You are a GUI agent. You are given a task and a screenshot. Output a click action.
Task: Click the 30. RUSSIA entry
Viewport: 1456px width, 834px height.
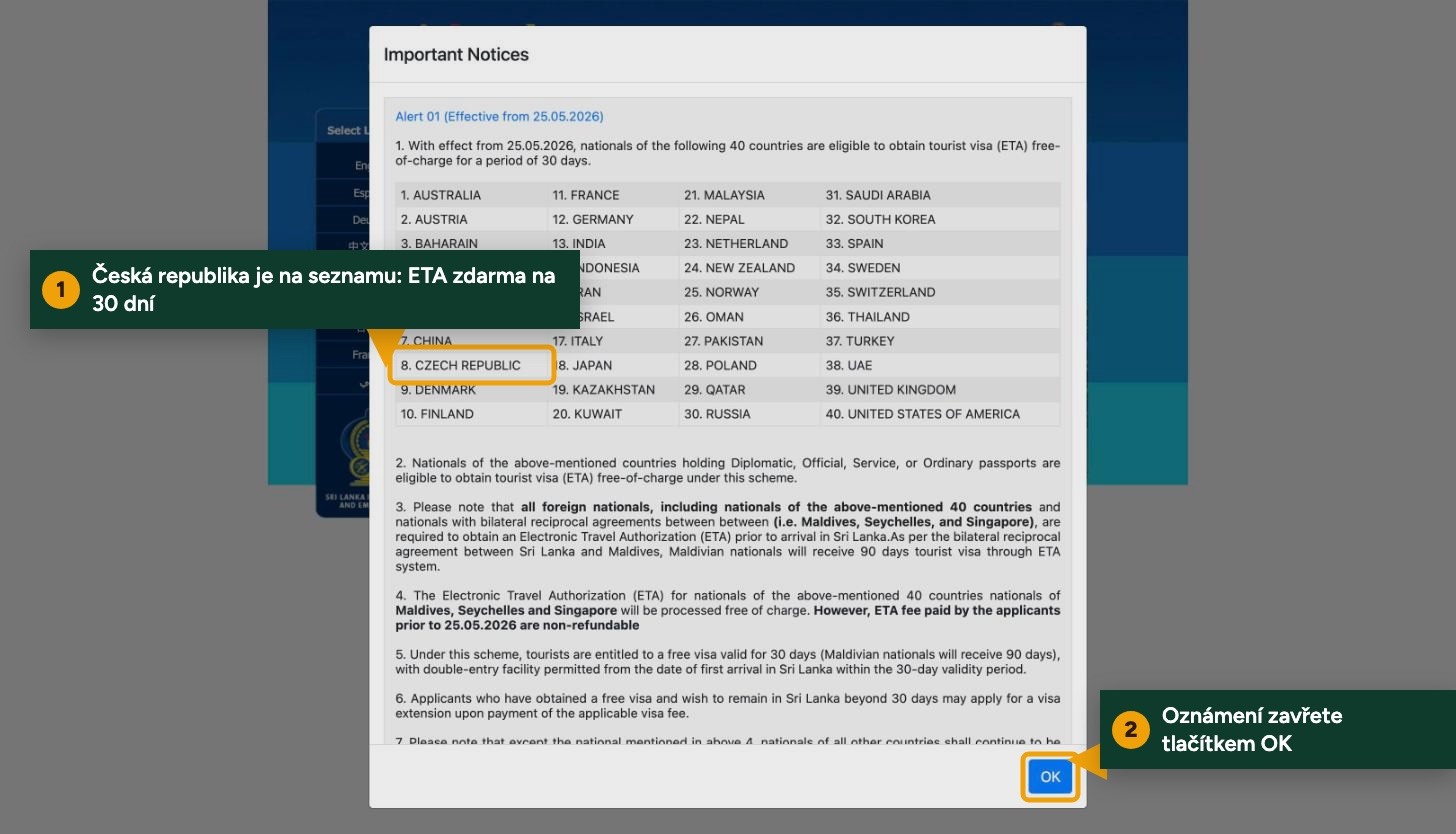(x=750, y=414)
